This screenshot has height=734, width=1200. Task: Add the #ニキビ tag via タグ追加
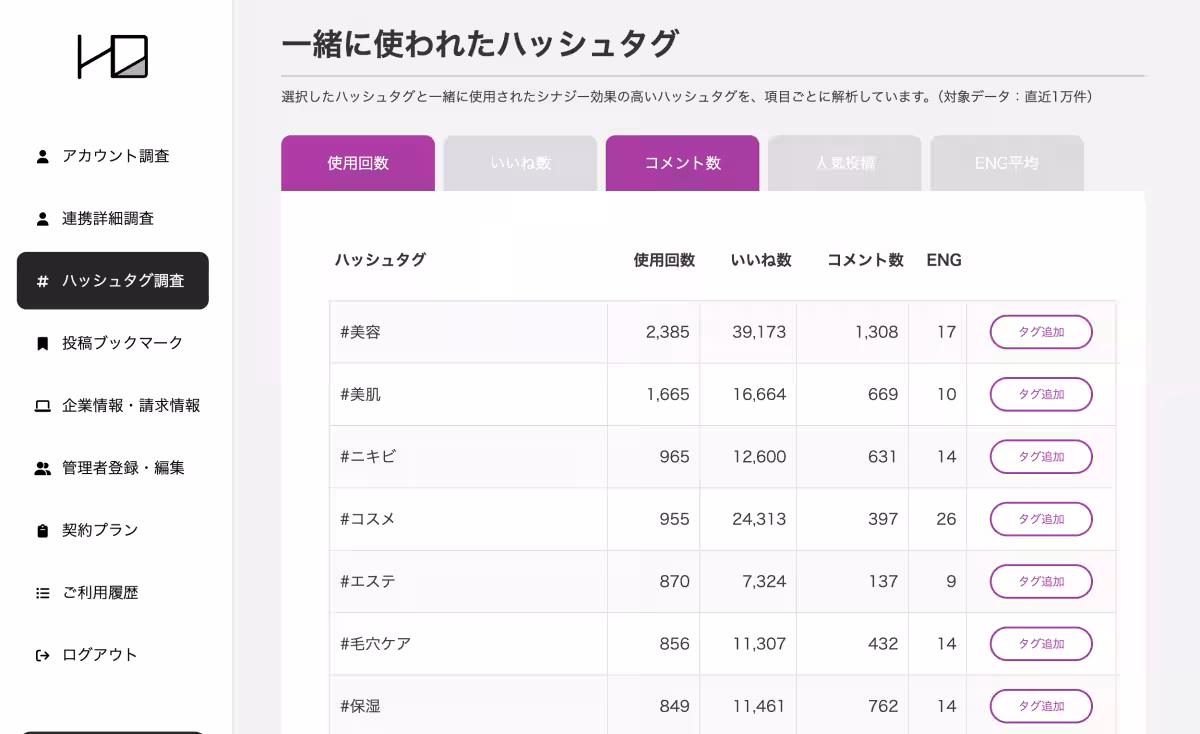pos(1040,457)
